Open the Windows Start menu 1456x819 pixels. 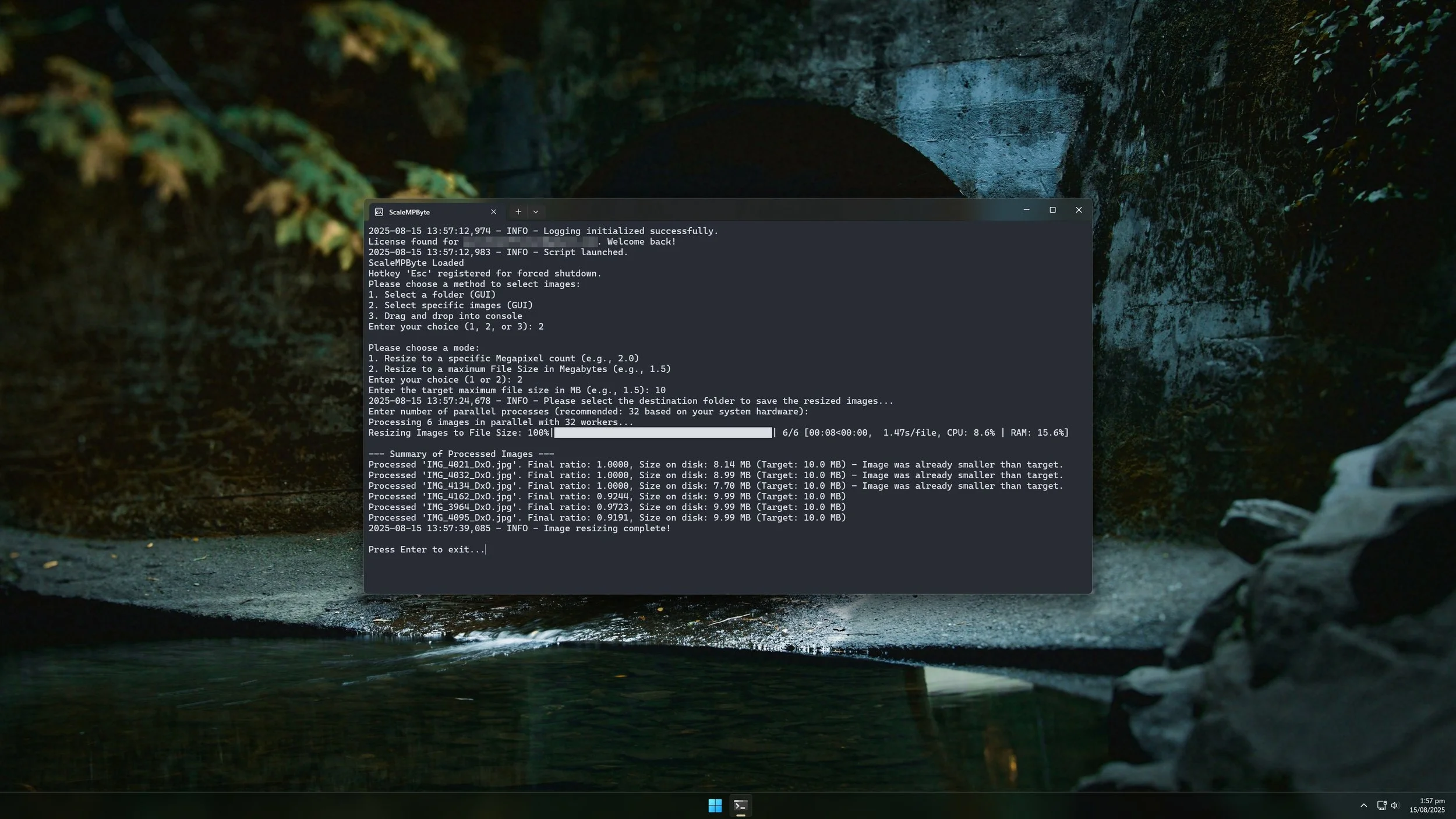click(715, 806)
